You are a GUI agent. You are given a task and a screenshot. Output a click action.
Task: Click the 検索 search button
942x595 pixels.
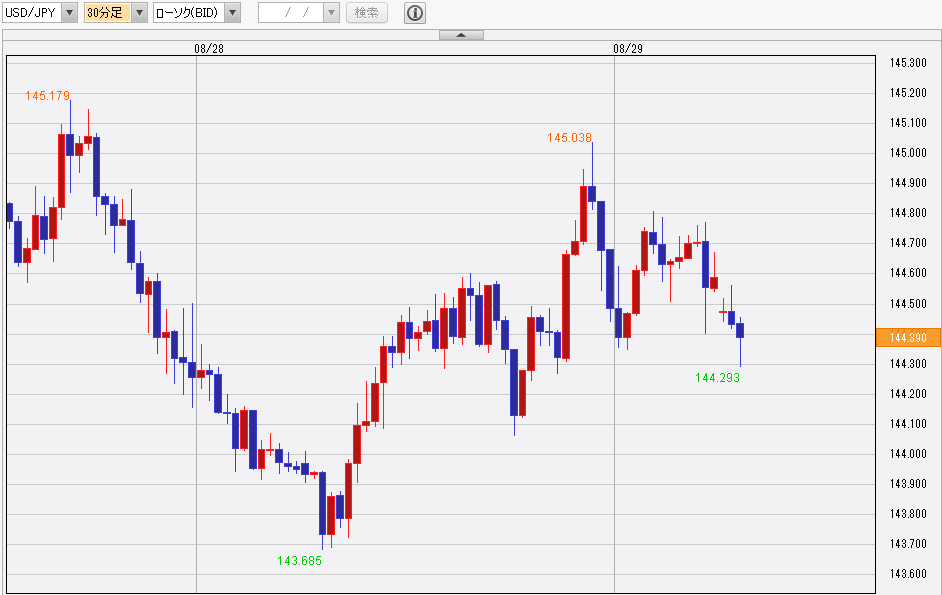(x=366, y=13)
